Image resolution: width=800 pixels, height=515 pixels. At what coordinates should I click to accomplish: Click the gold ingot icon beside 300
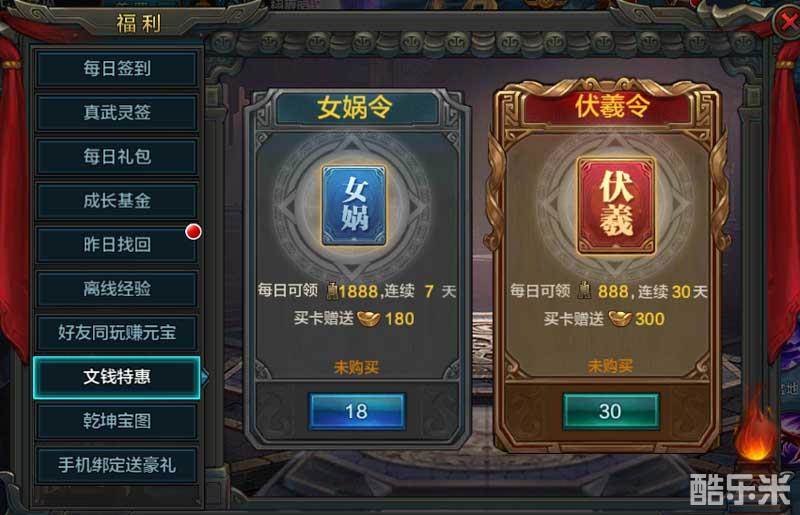619,319
